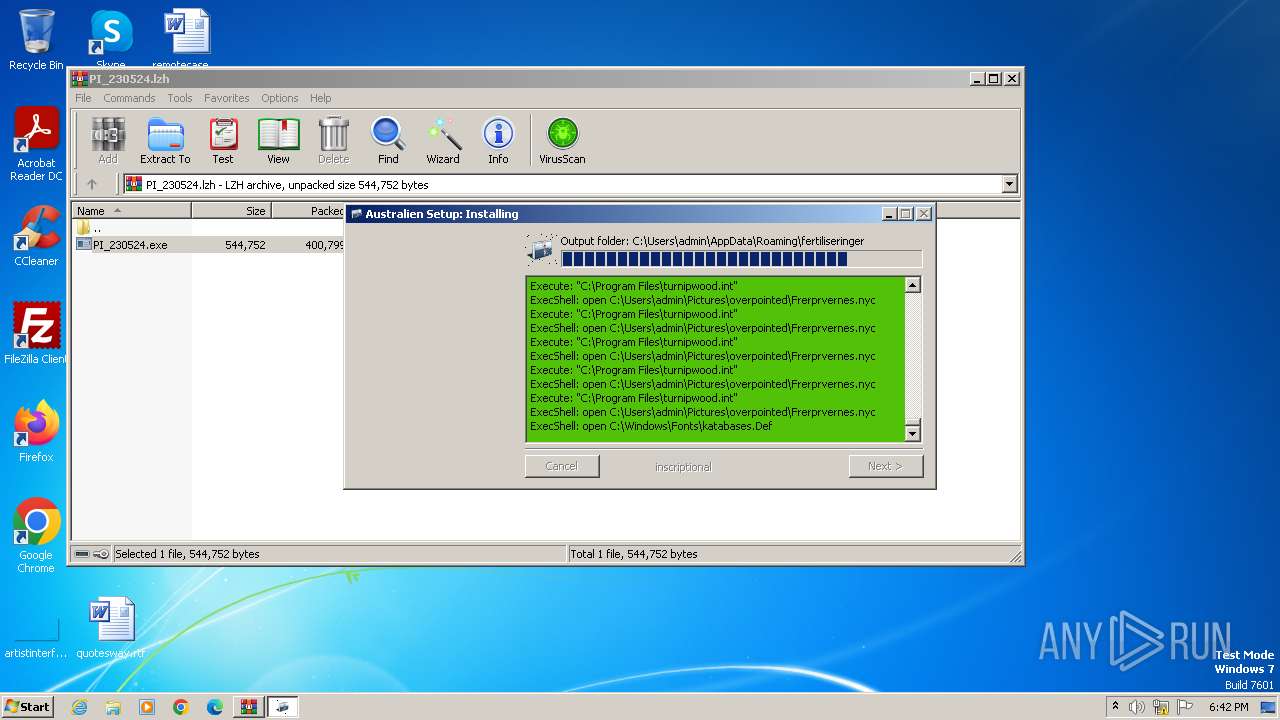Switch to installer taskbar button
The width and height of the screenshot is (1280, 720).
pyautogui.click(x=283, y=707)
